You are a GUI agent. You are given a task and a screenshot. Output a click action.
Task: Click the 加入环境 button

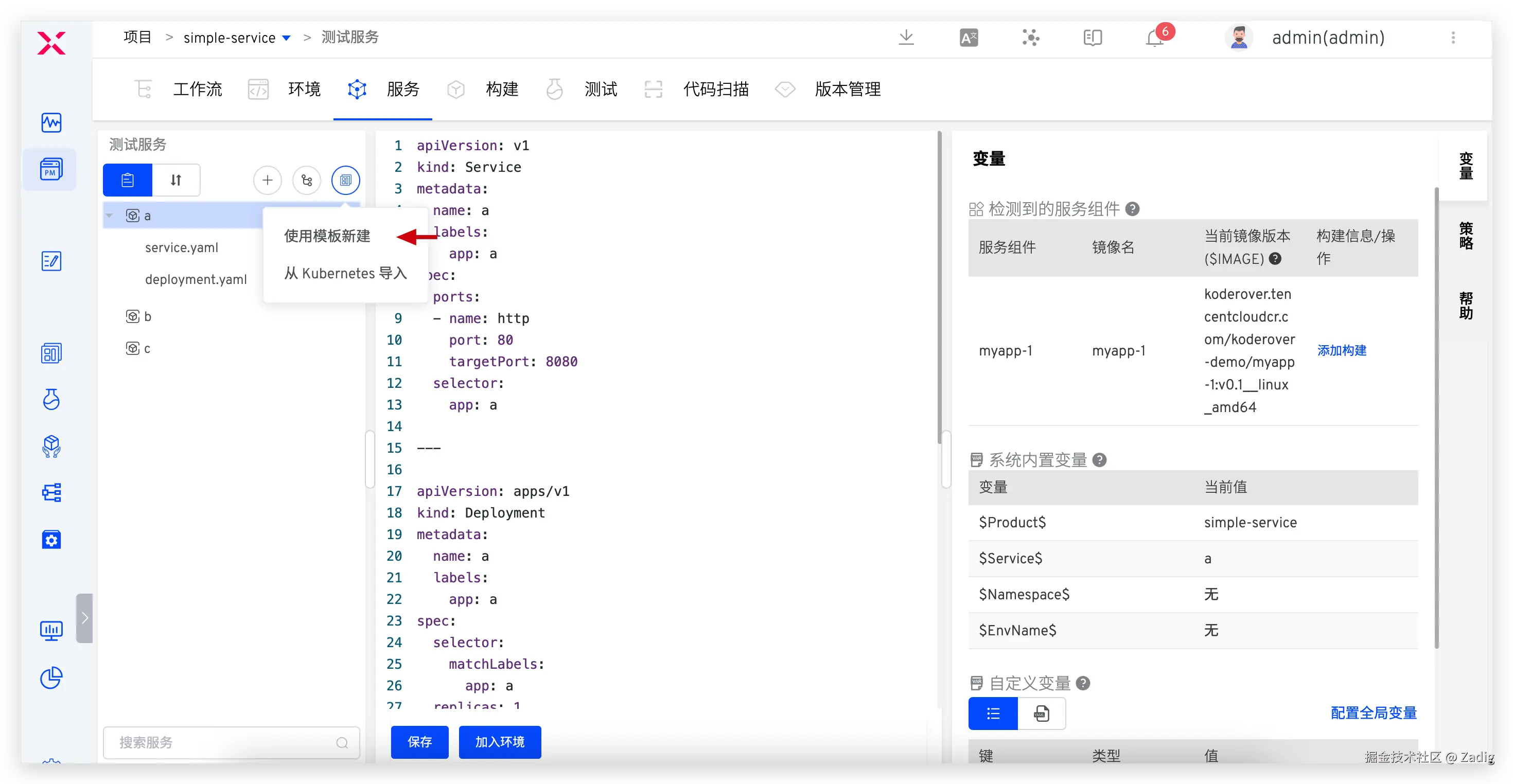[499, 742]
